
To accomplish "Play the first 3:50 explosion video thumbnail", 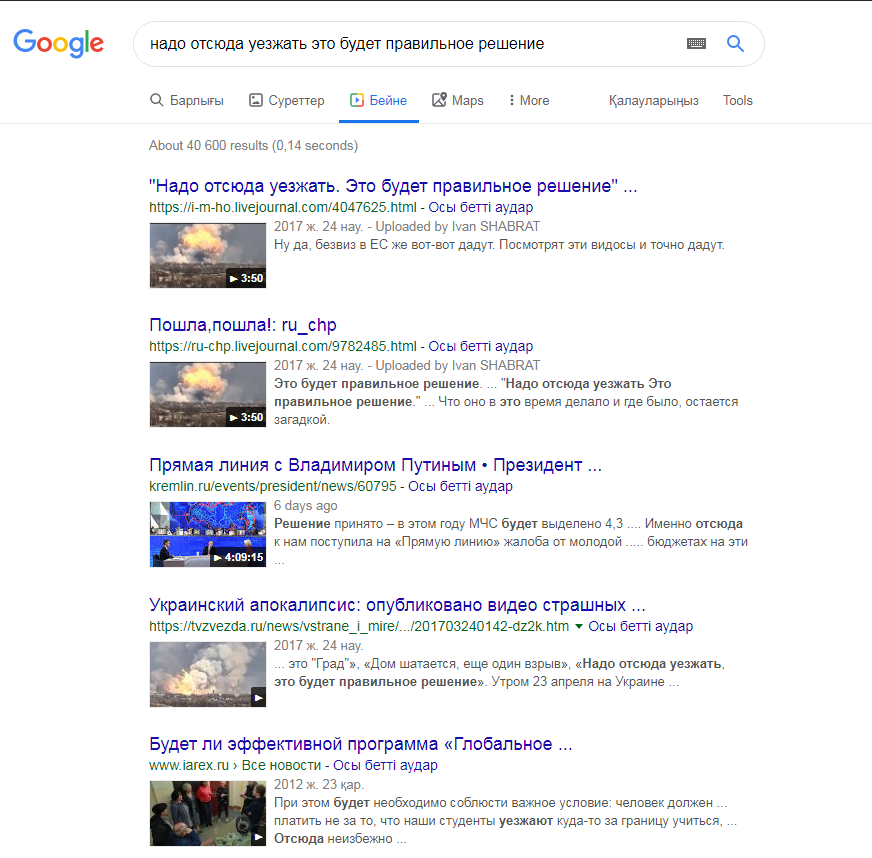I will coord(208,254).
